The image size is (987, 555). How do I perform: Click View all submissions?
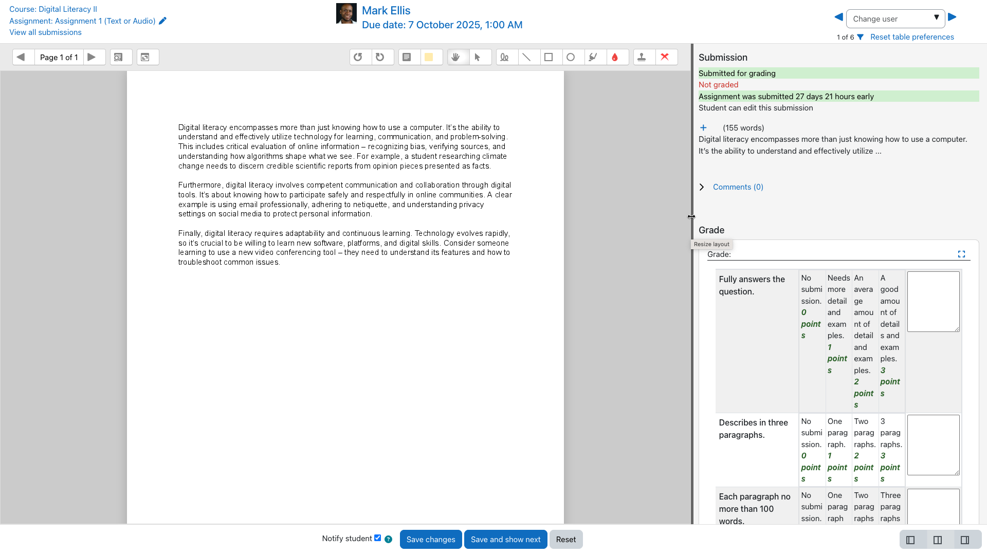(45, 32)
